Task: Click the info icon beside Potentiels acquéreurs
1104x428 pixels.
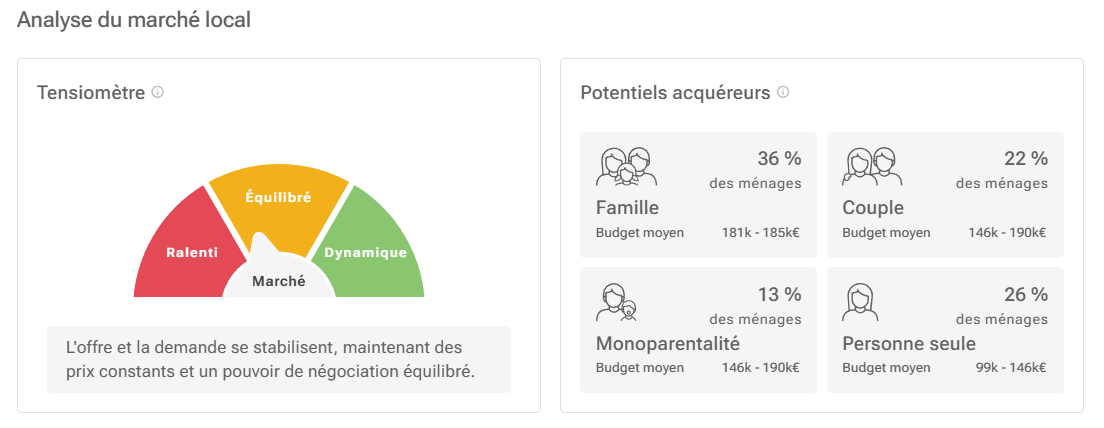Action: 783,92
